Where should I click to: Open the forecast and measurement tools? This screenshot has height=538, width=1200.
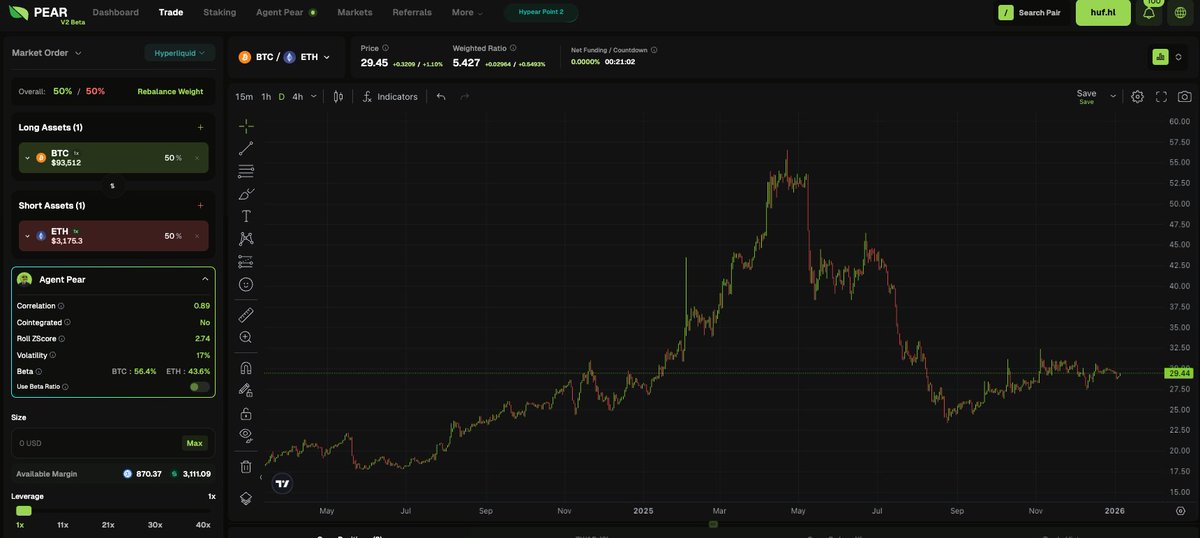(x=246, y=261)
